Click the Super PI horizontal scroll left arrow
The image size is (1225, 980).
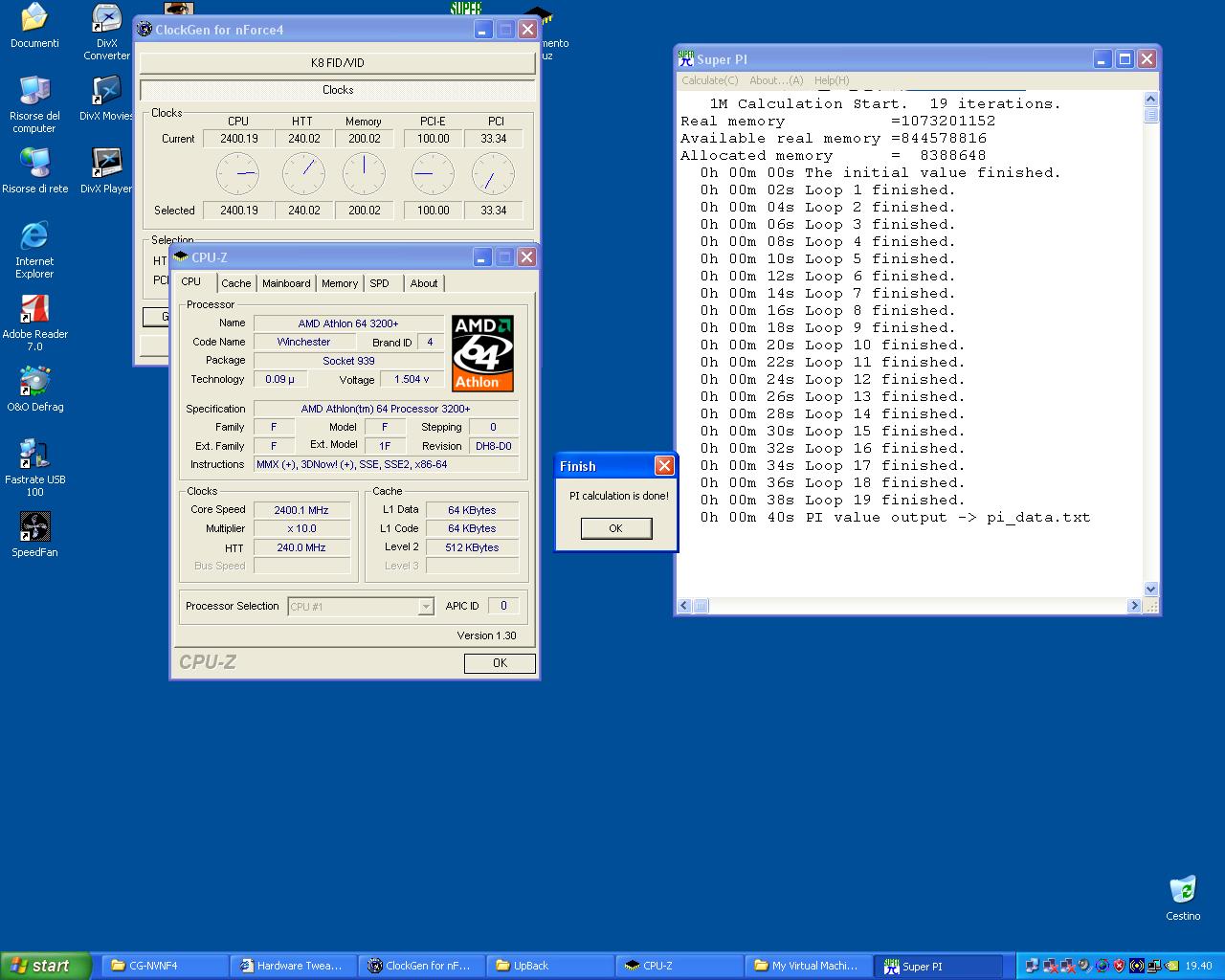(684, 606)
